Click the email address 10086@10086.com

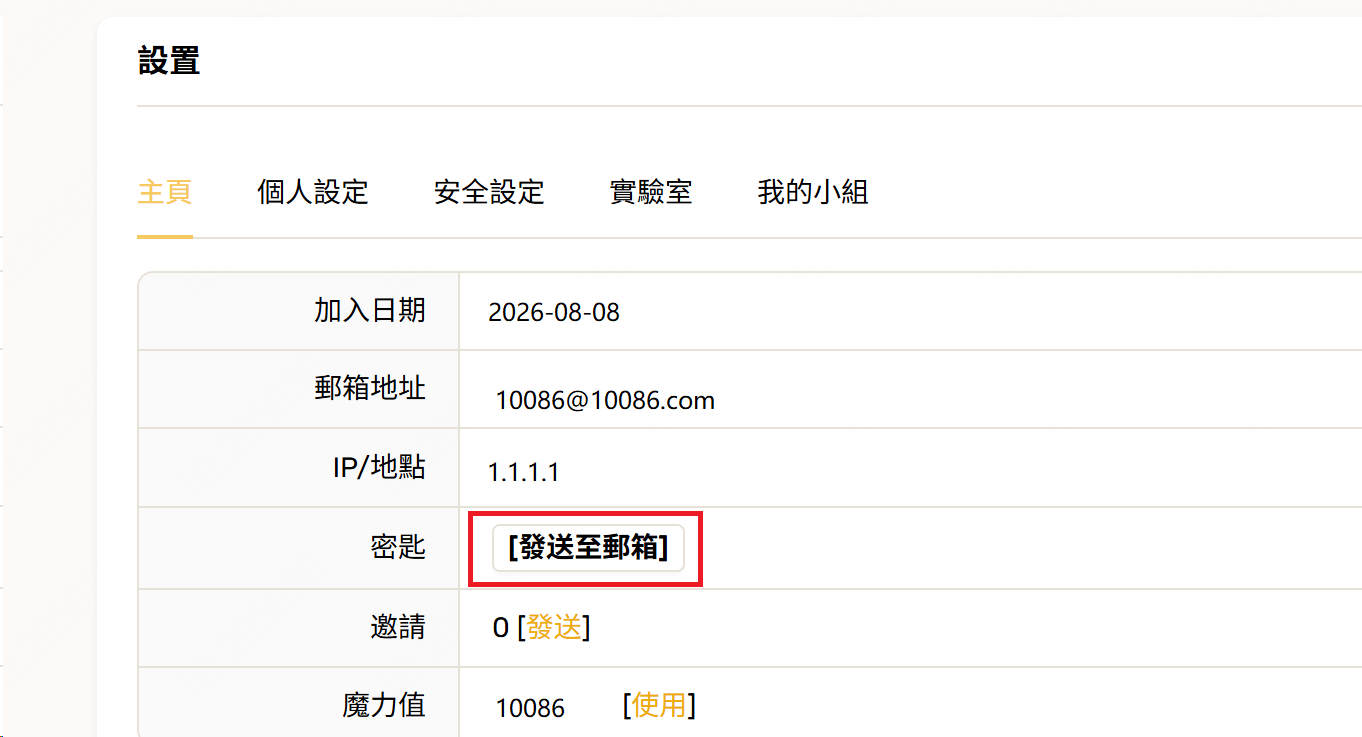point(605,401)
